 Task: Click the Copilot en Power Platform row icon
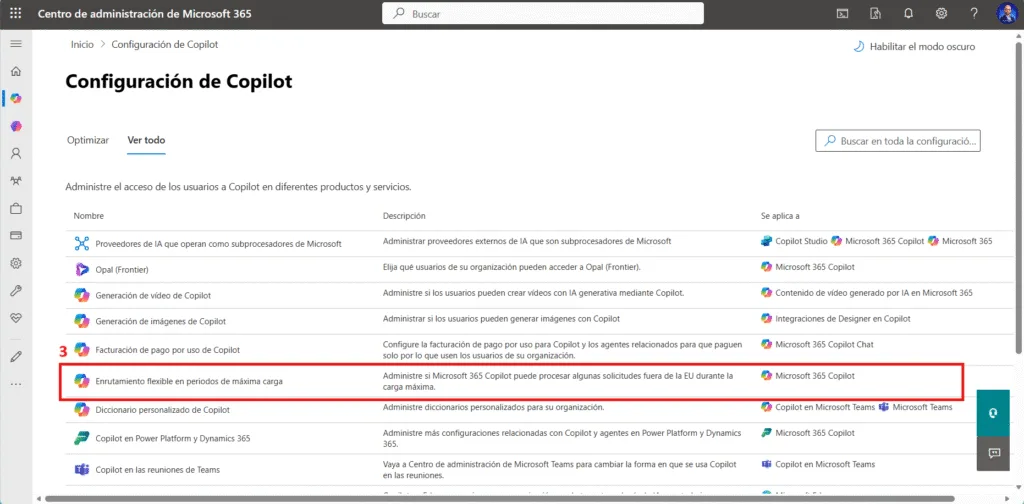(x=82, y=438)
